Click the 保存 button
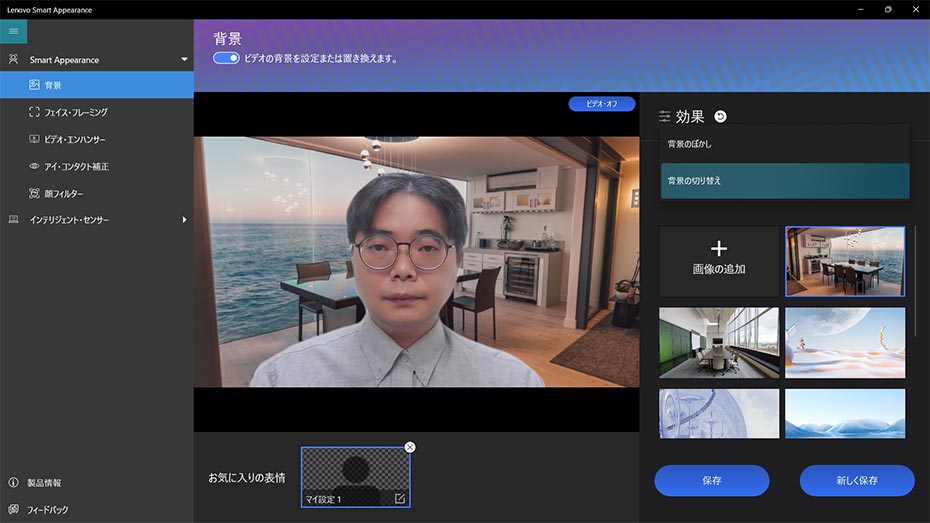 tap(711, 481)
